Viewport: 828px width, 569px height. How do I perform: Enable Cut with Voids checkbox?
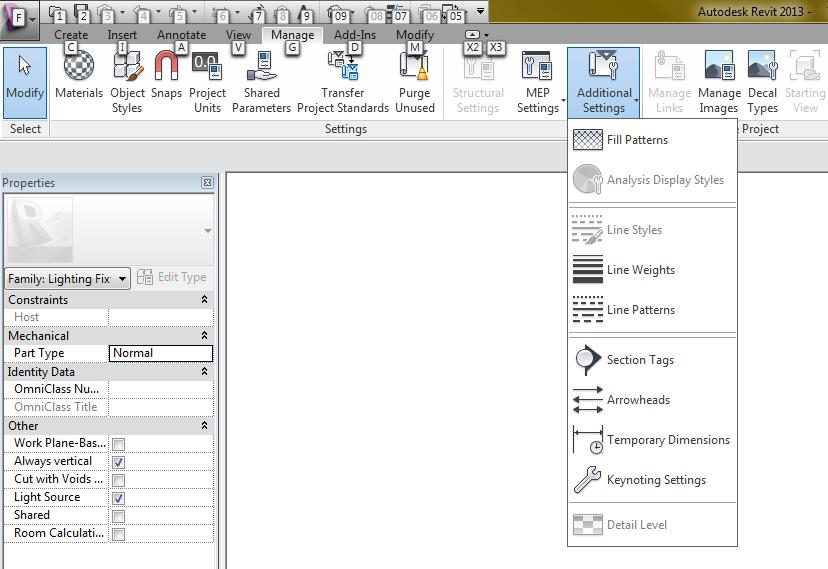[119, 480]
